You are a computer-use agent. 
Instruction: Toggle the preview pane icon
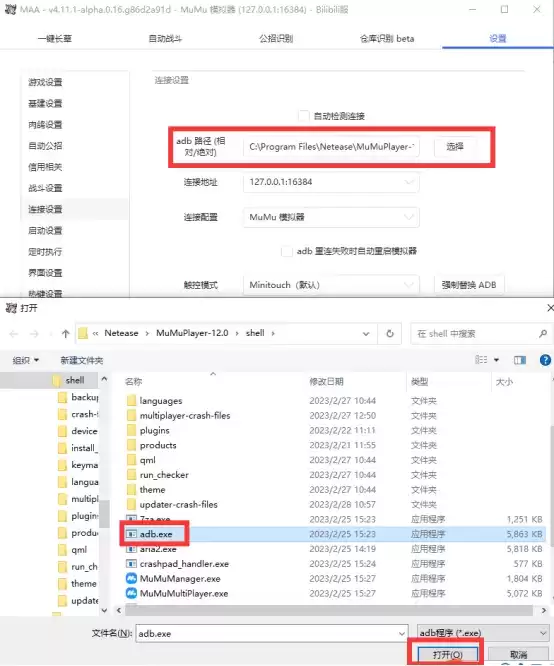point(520,360)
